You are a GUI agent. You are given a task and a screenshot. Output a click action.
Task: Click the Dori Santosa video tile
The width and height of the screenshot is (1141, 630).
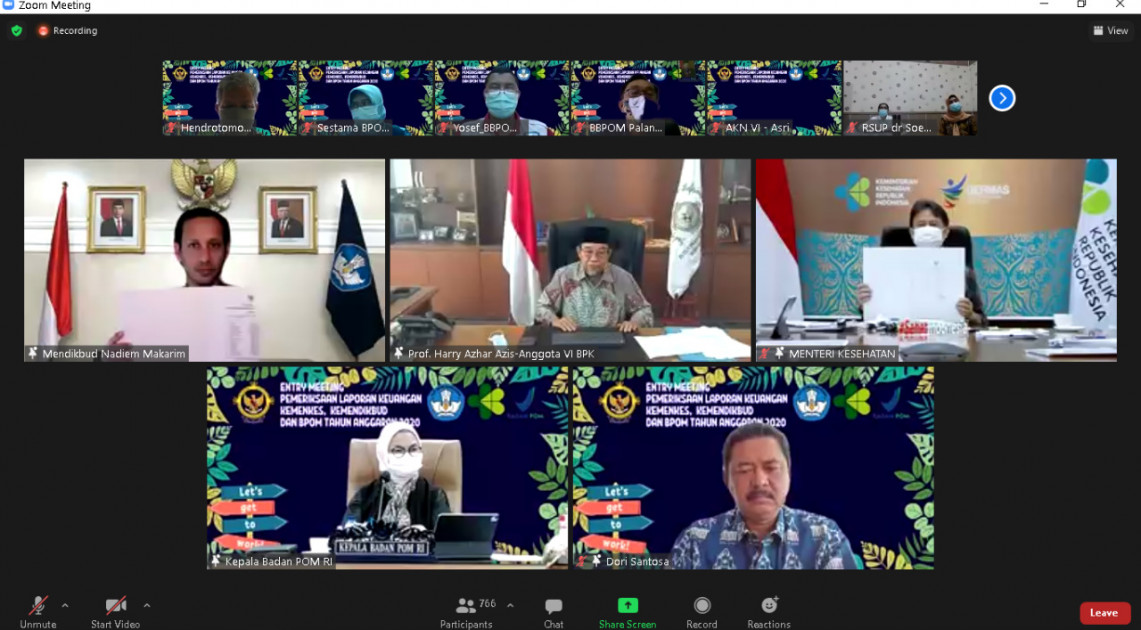[753, 468]
